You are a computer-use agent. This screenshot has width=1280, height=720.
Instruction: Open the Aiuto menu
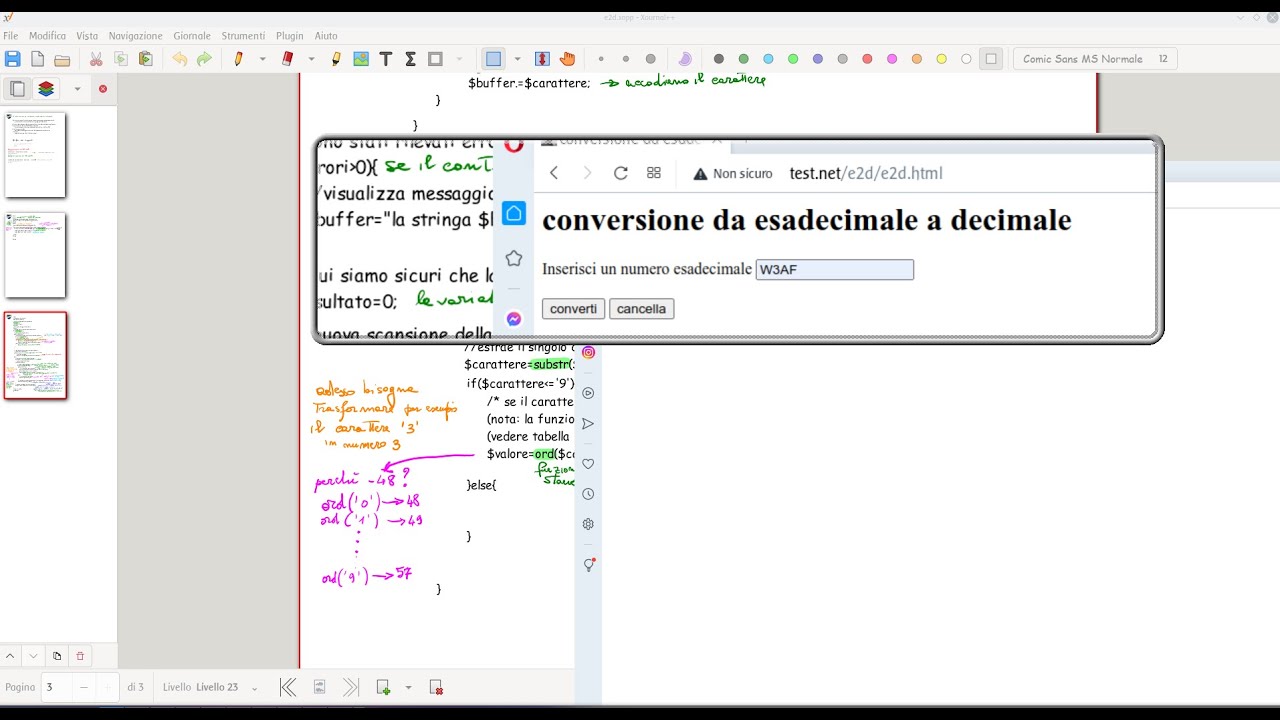[x=326, y=35]
